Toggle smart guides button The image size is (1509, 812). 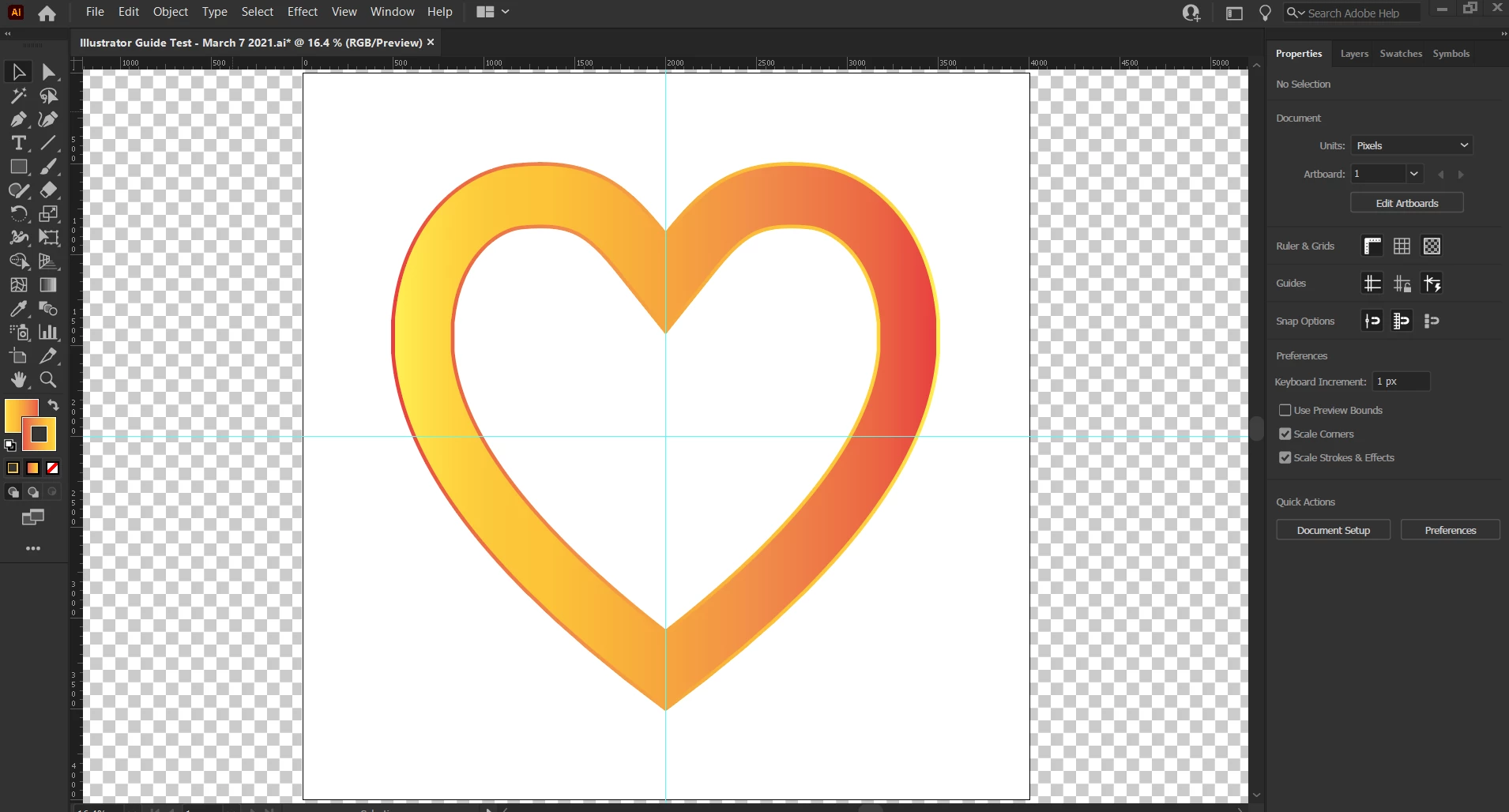(x=1432, y=283)
